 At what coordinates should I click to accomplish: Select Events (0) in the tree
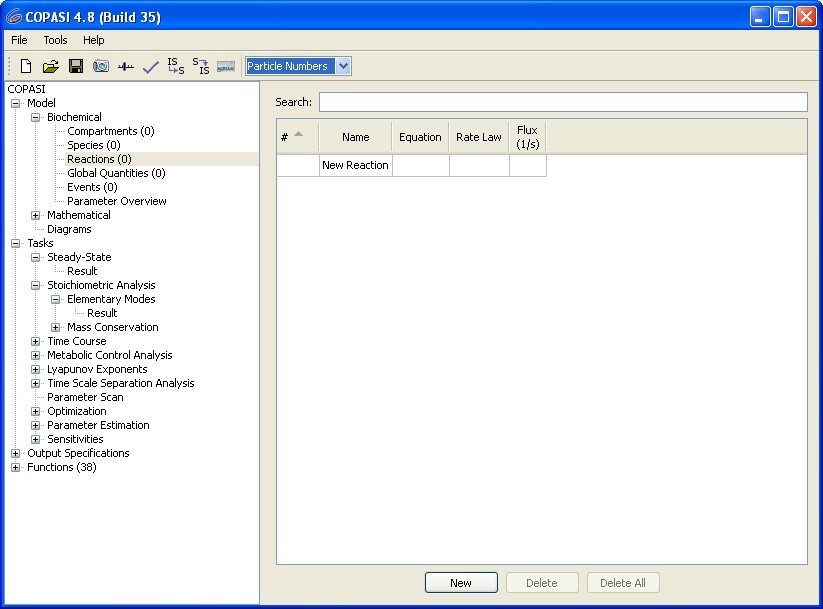92,187
